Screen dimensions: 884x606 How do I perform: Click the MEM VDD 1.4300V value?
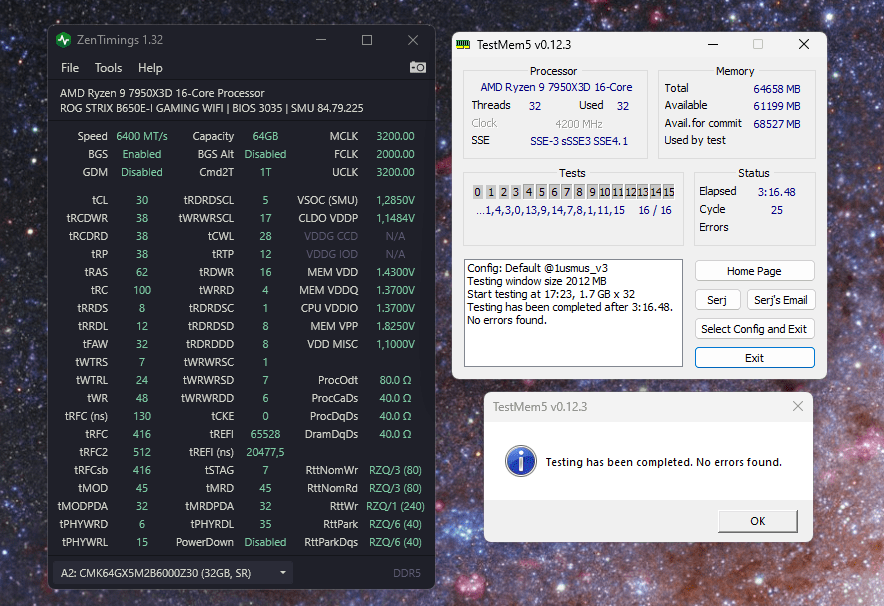pyautogui.click(x=395, y=272)
